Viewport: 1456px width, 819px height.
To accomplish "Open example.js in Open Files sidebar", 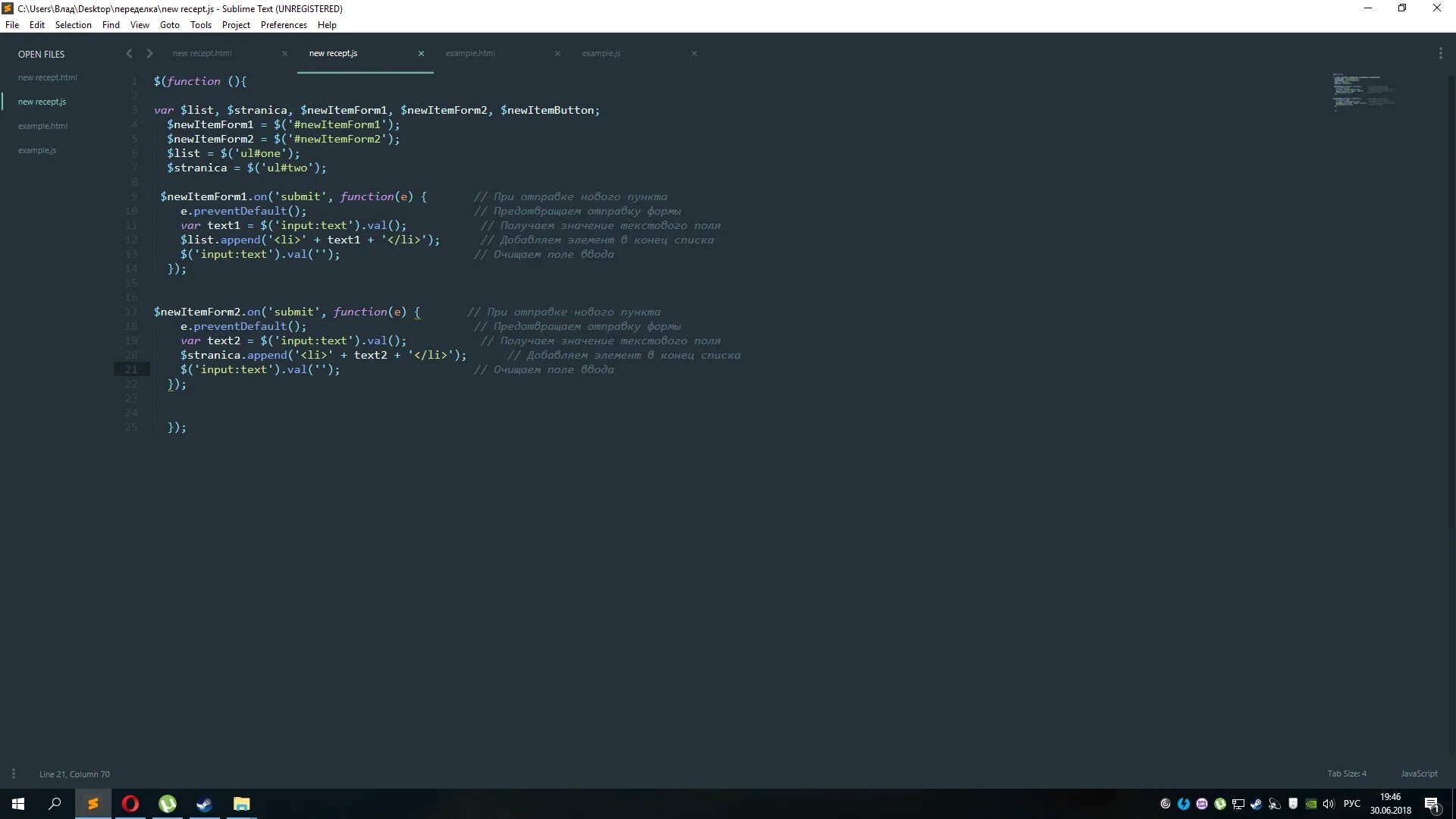I will click(x=37, y=150).
